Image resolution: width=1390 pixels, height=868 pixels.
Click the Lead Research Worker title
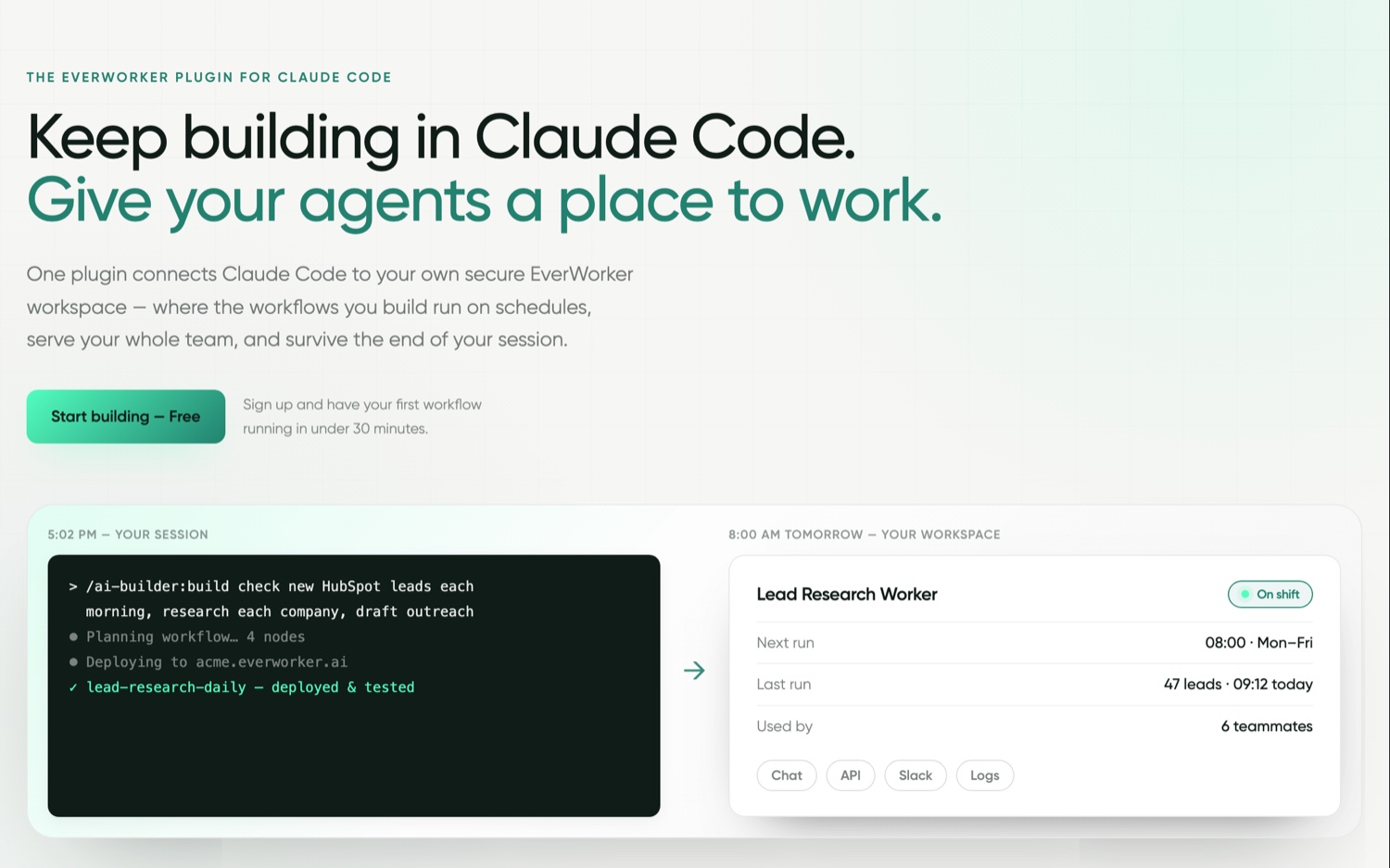pos(847,595)
